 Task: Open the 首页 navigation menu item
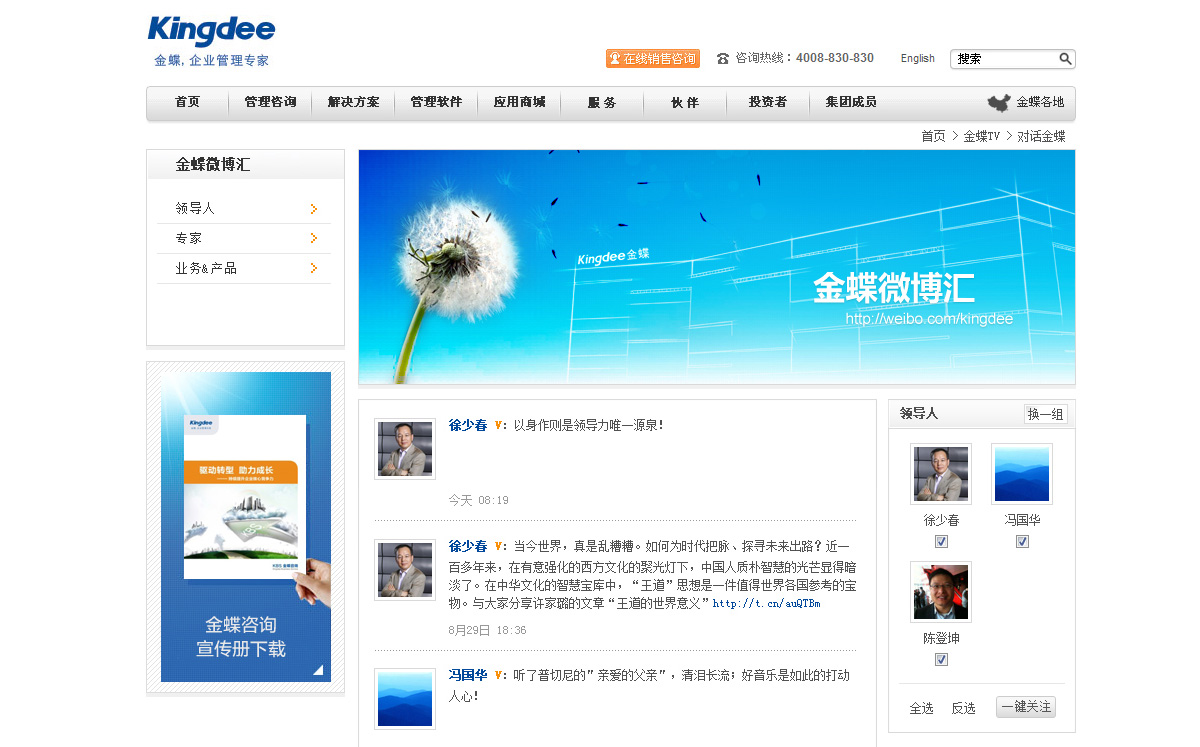187,102
